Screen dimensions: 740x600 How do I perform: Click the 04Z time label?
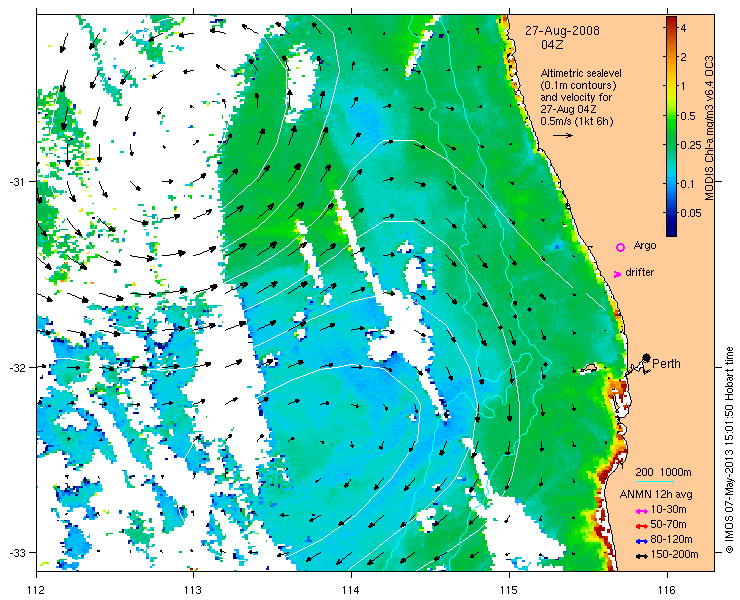click(552, 45)
